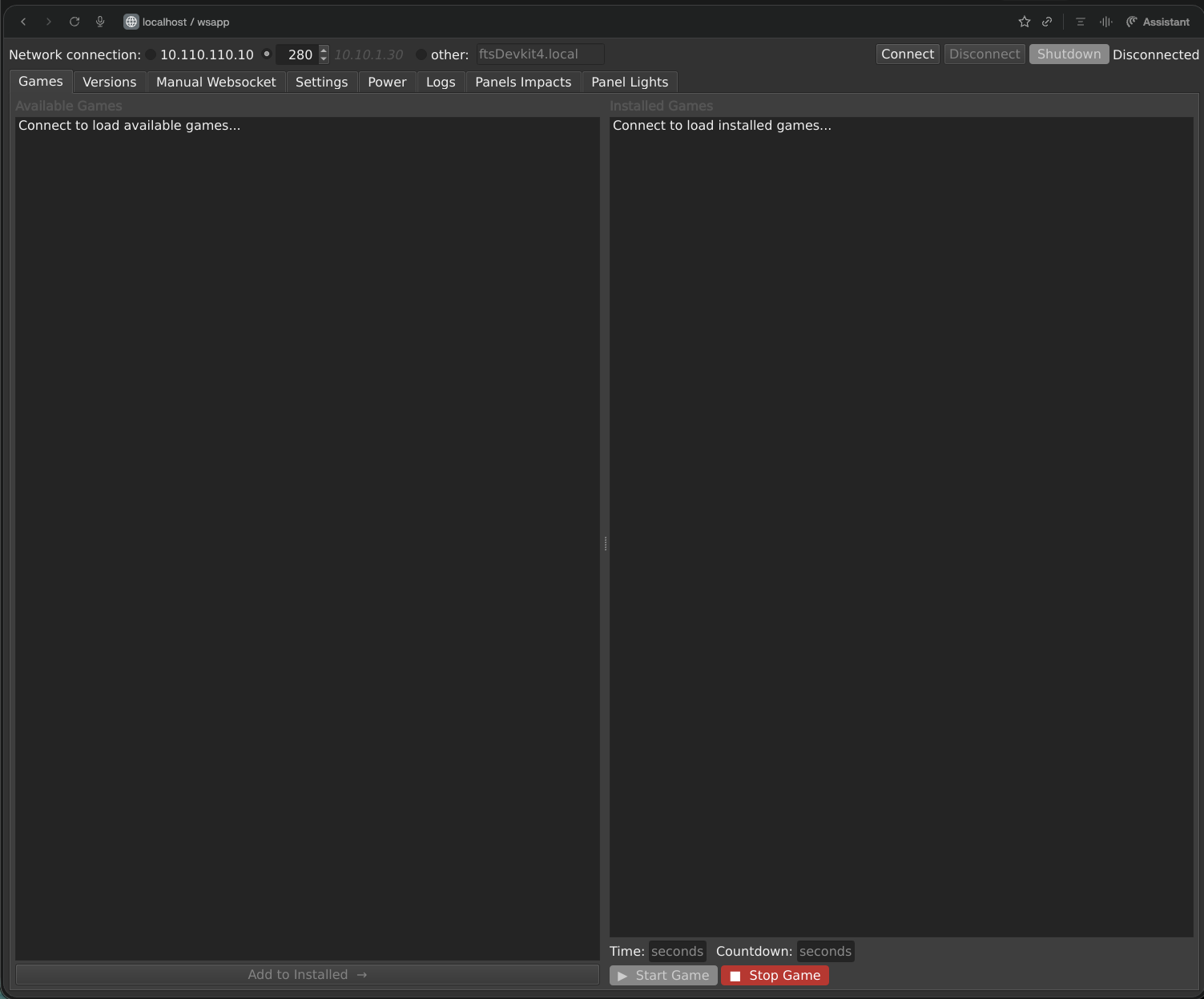This screenshot has width=1204, height=999.
Task: Bookmark page with the star icon
Action: pos(1024,22)
